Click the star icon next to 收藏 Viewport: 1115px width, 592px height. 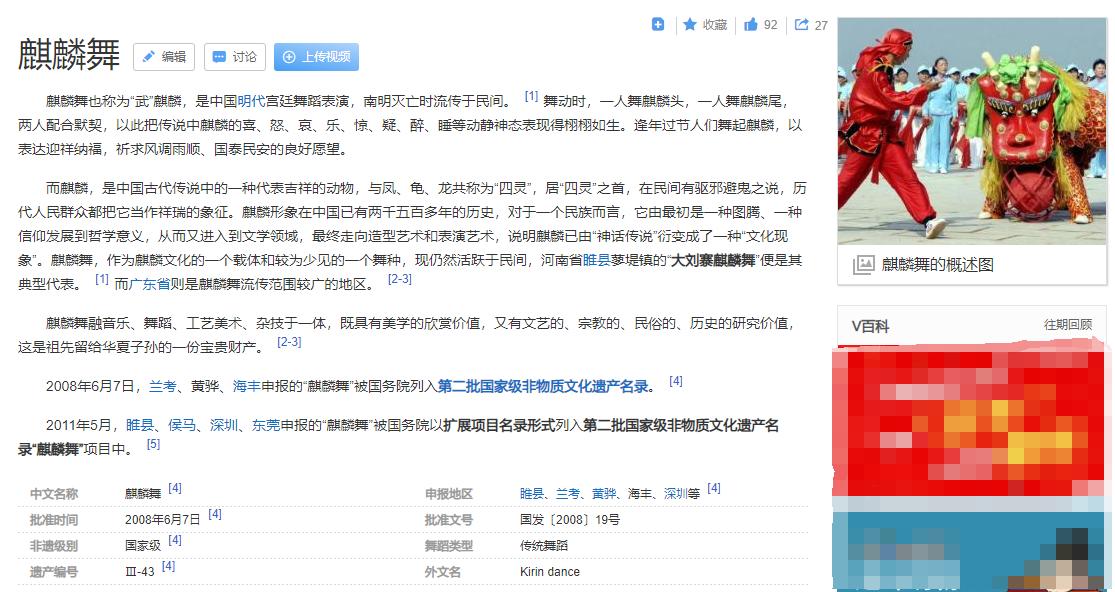[x=689, y=24]
